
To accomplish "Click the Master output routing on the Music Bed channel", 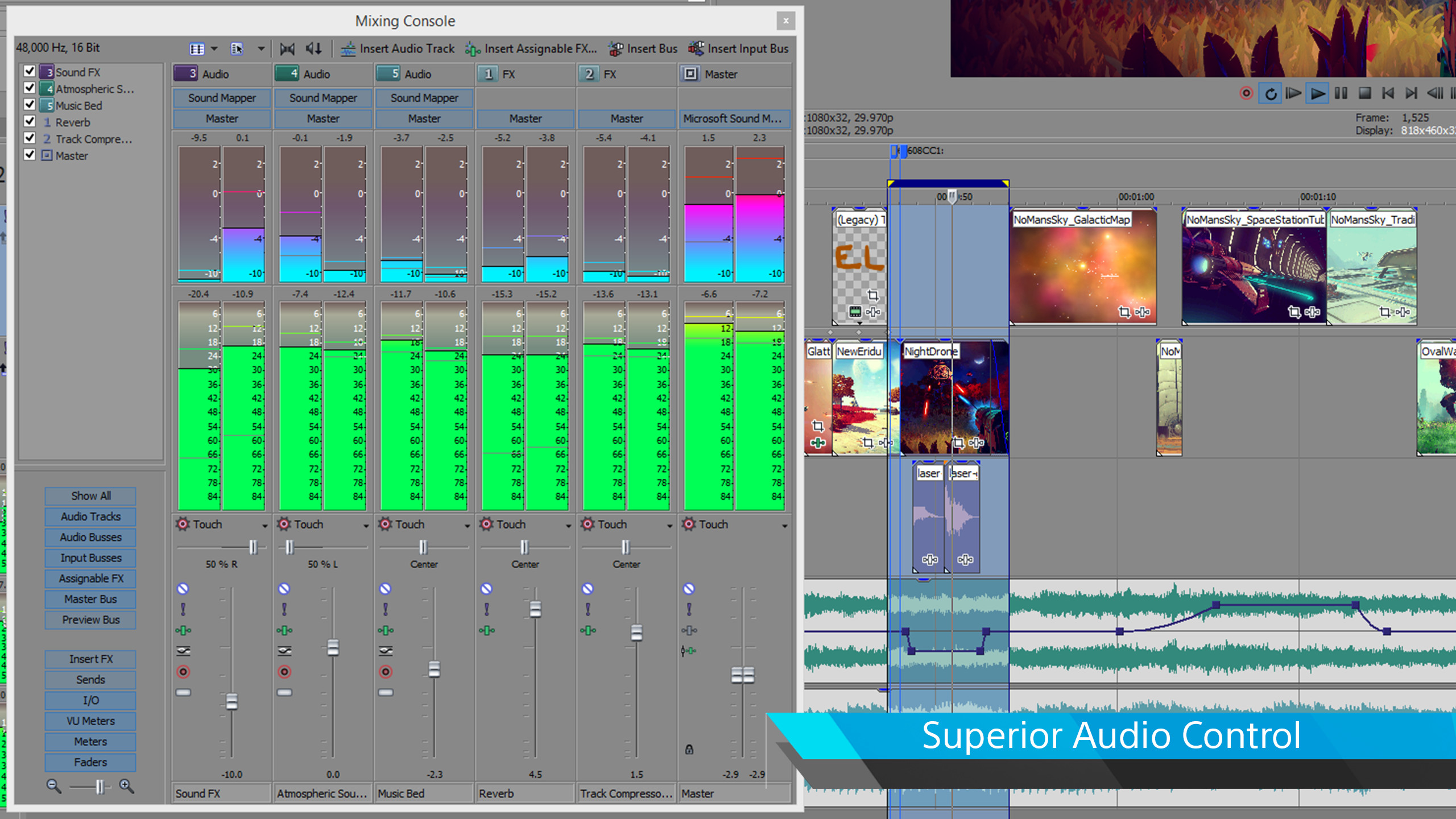I will [x=424, y=118].
